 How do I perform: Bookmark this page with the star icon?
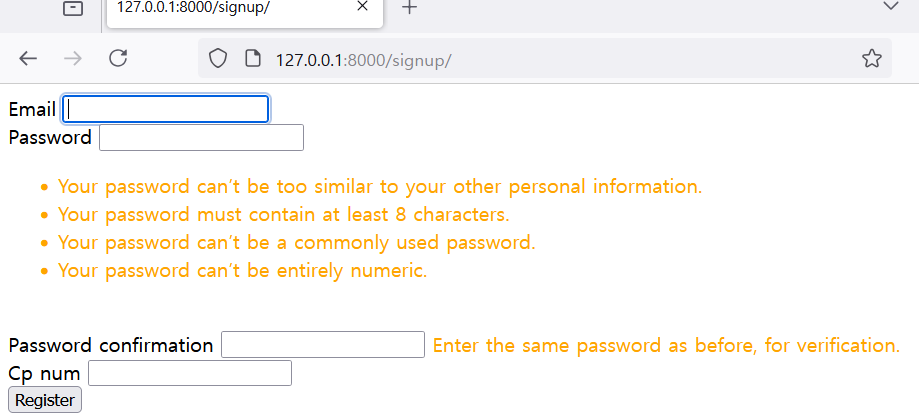pyautogui.click(x=871, y=59)
